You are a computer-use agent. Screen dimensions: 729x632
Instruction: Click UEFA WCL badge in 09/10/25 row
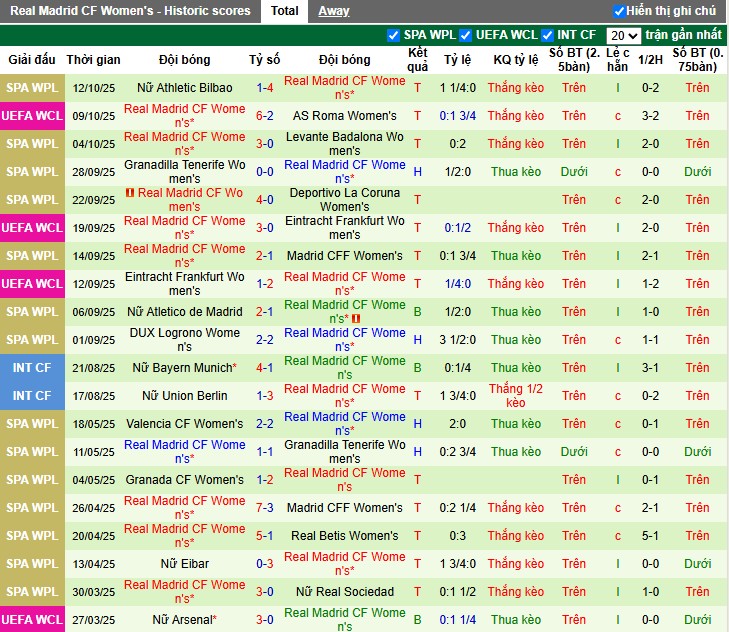click(32, 116)
